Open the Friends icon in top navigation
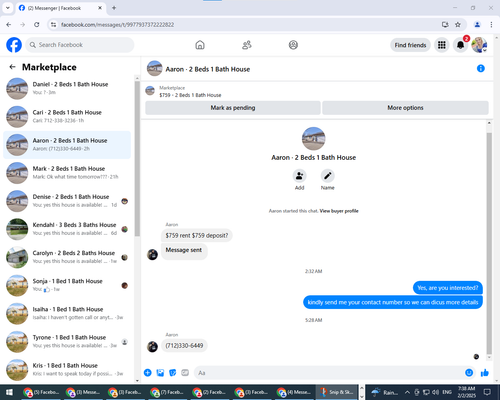Viewport: 500px width, 400px height. (x=247, y=45)
